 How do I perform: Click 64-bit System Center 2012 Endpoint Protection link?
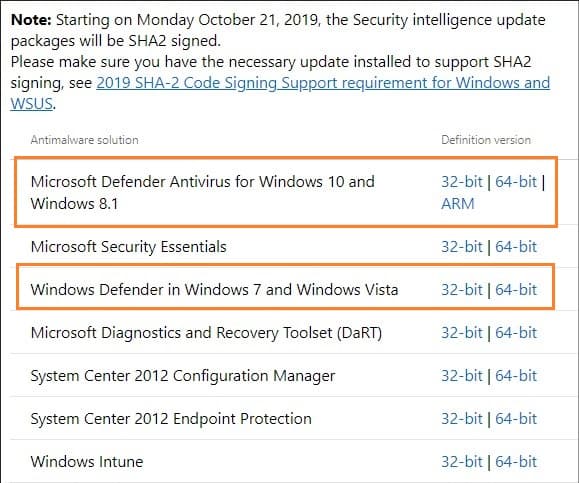click(x=515, y=419)
